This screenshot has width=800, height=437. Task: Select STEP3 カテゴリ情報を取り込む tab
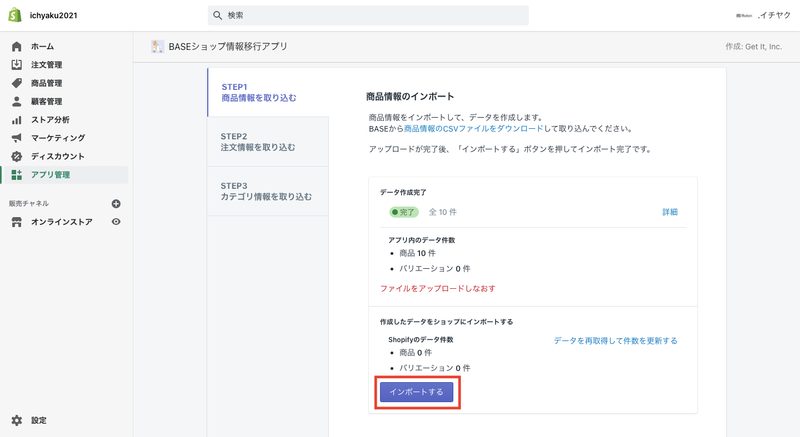click(x=268, y=191)
